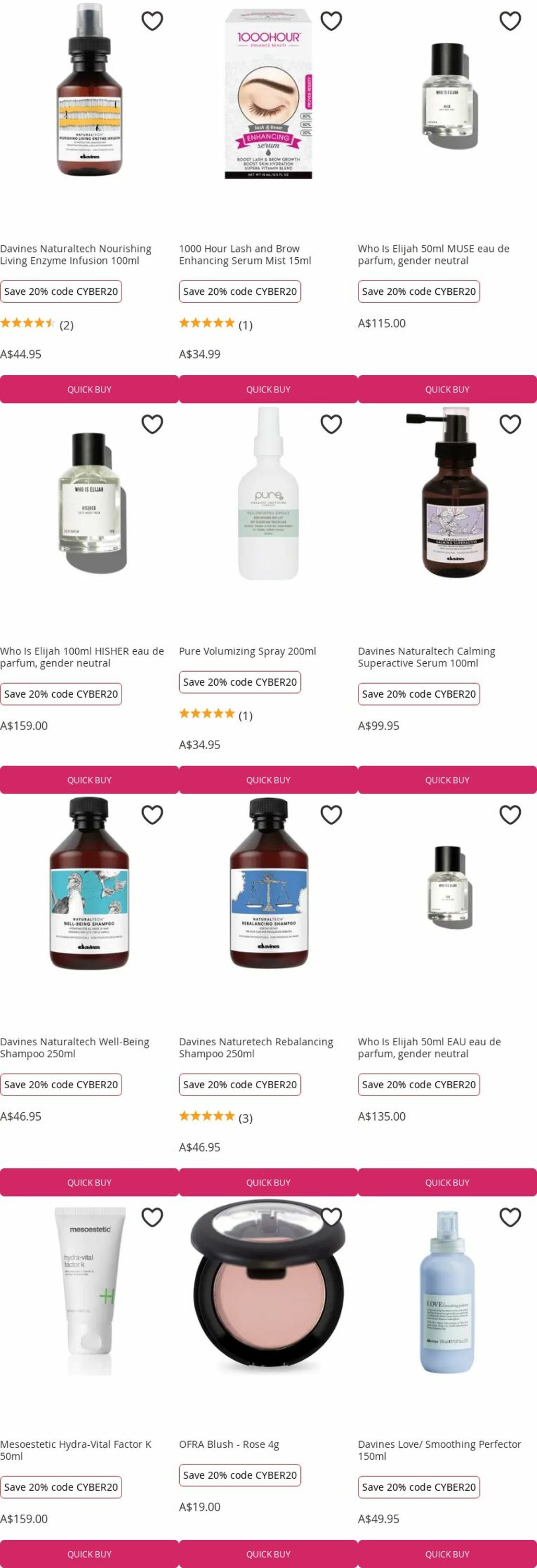Favorite the Davines Rebalancing Shampoo heart icon
This screenshot has width=537, height=1568.
331,814
